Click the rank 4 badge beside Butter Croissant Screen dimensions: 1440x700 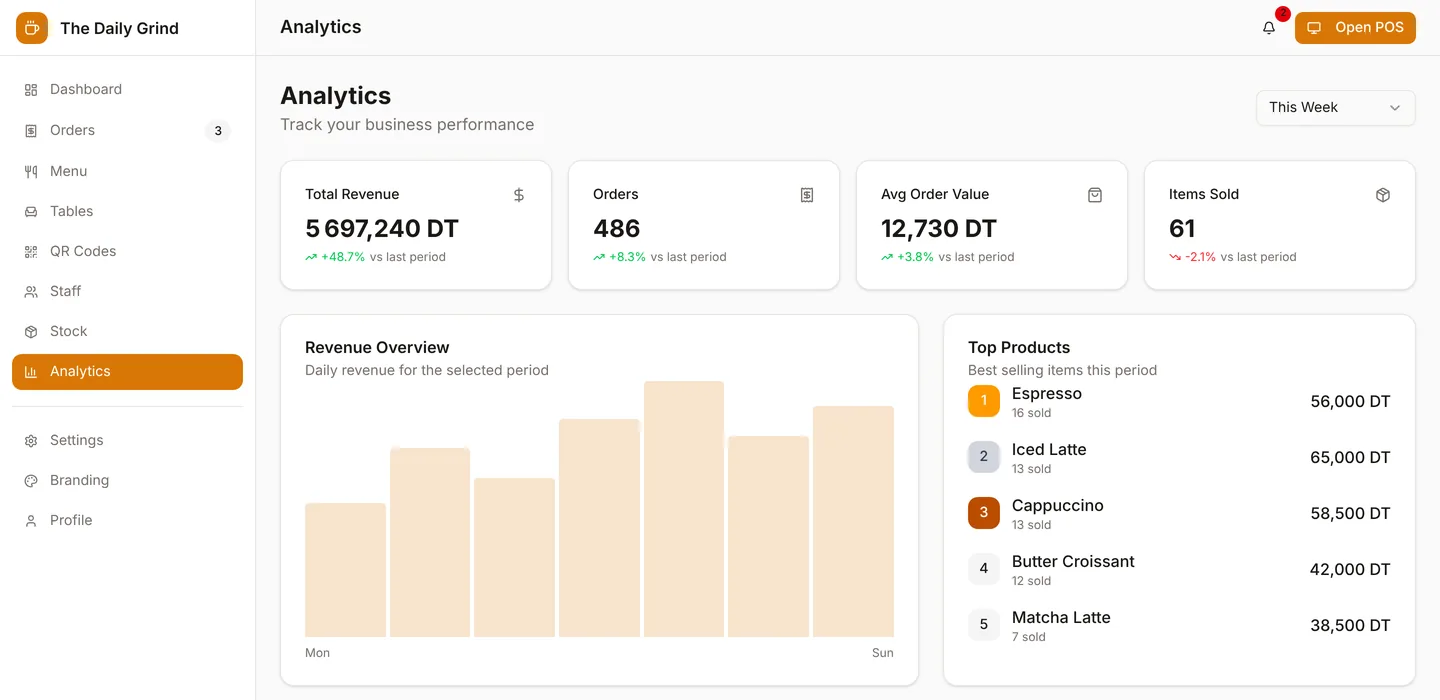point(984,569)
